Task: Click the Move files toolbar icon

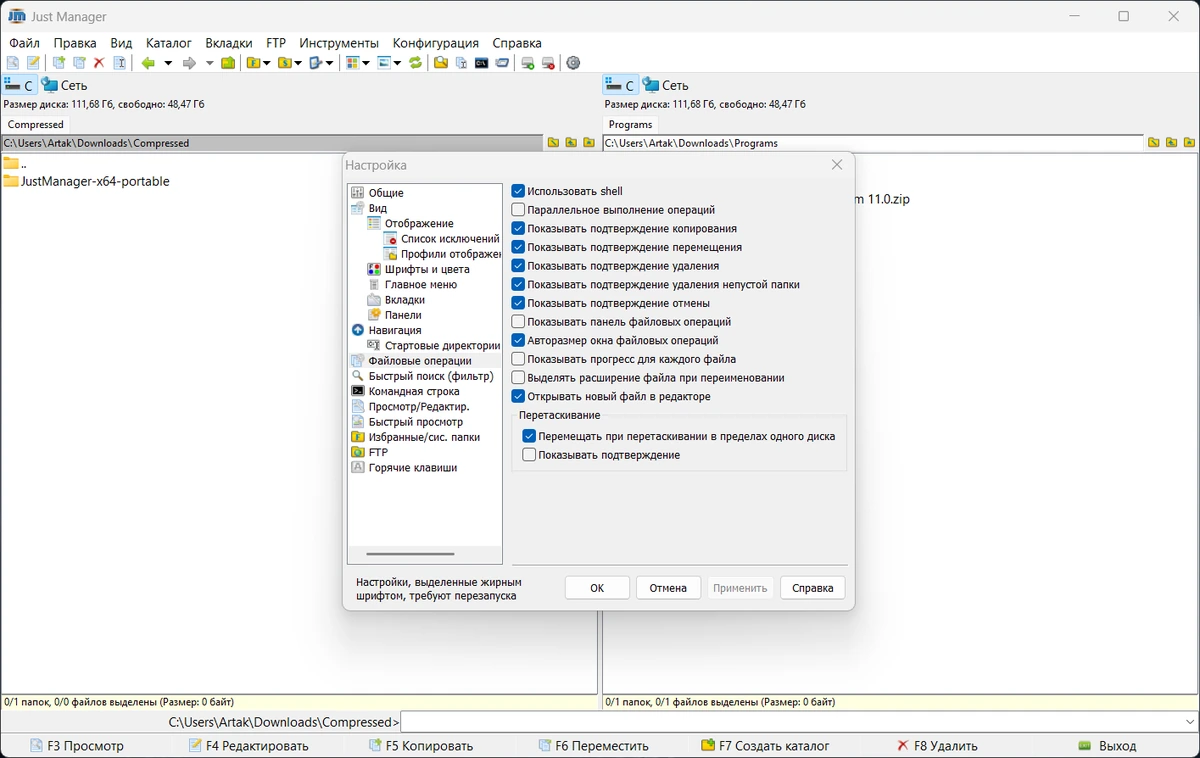Action: coord(79,63)
